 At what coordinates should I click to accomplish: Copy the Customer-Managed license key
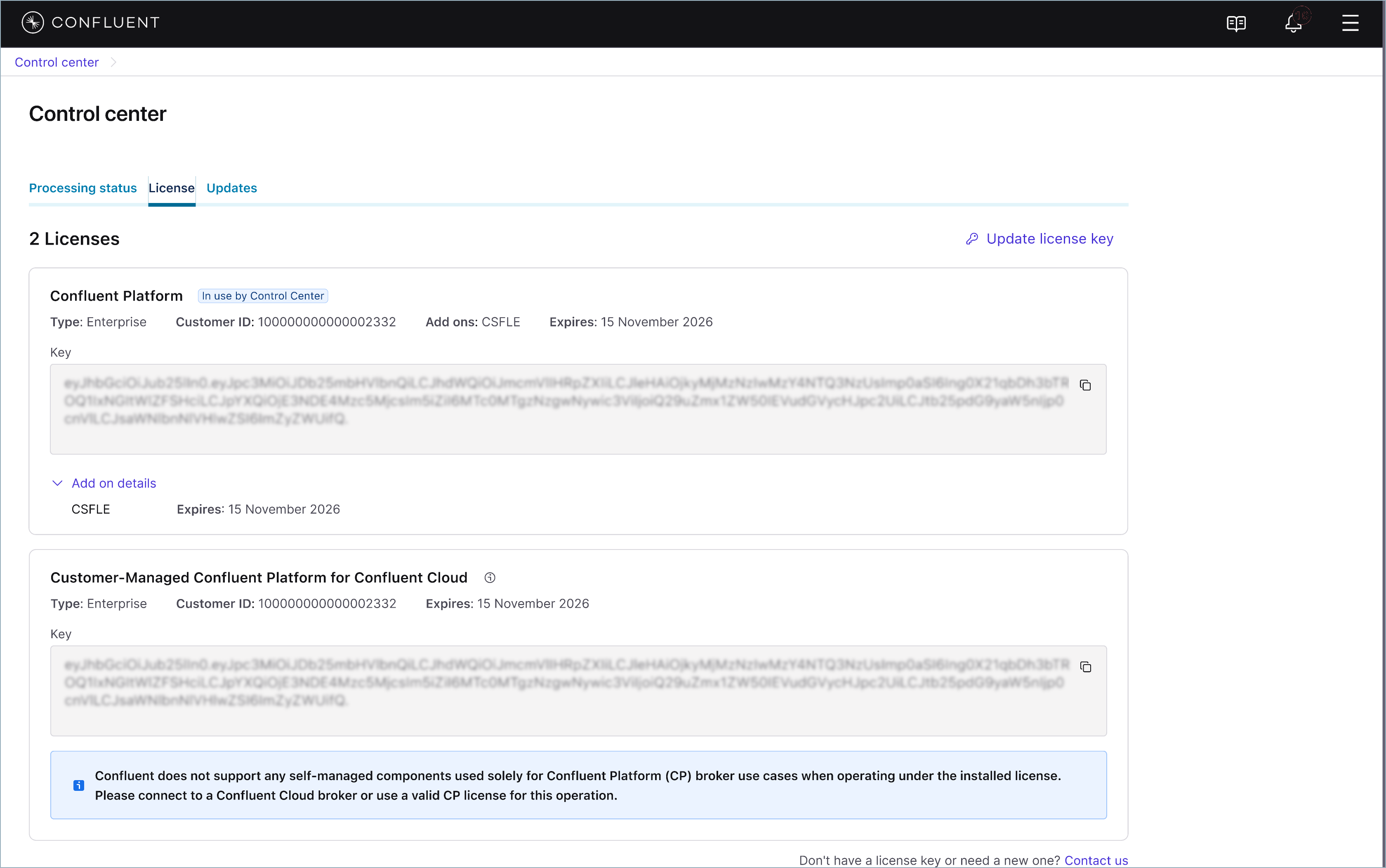(1085, 667)
